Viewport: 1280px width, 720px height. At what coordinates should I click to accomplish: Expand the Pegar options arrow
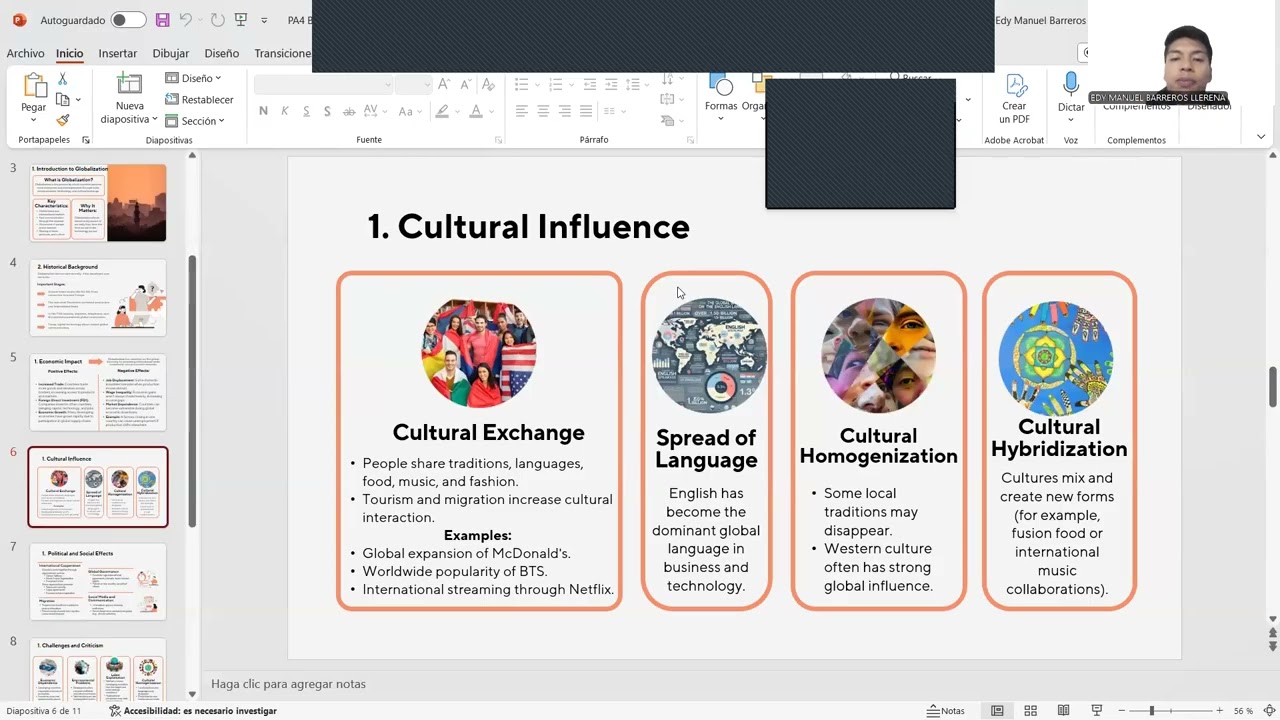(34, 120)
